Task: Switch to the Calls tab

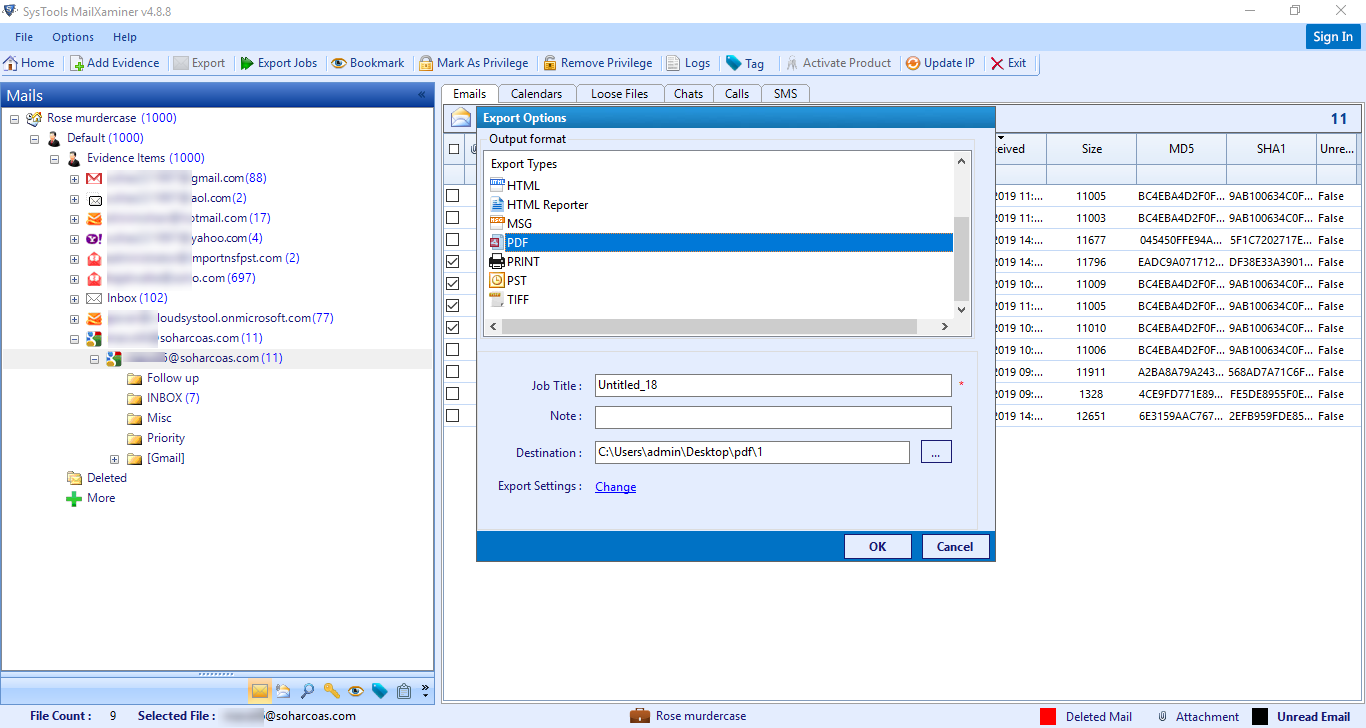Action: tap(737, 93)
